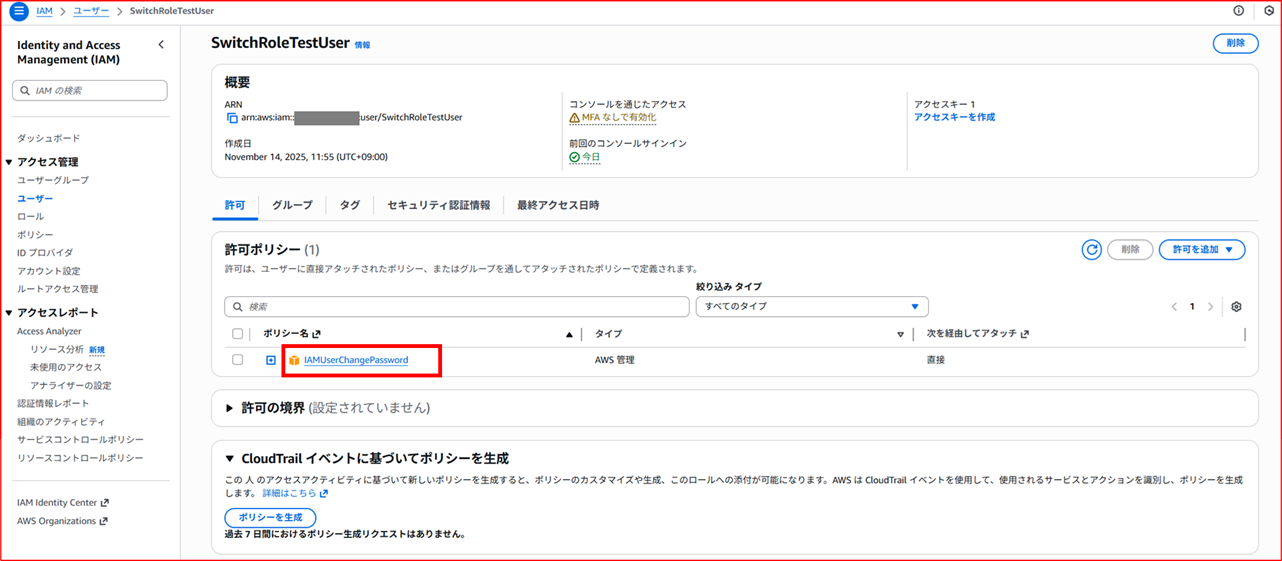Click アクセスキーを作成 link
1282x561 pixels.
click(x=954, y=117)
